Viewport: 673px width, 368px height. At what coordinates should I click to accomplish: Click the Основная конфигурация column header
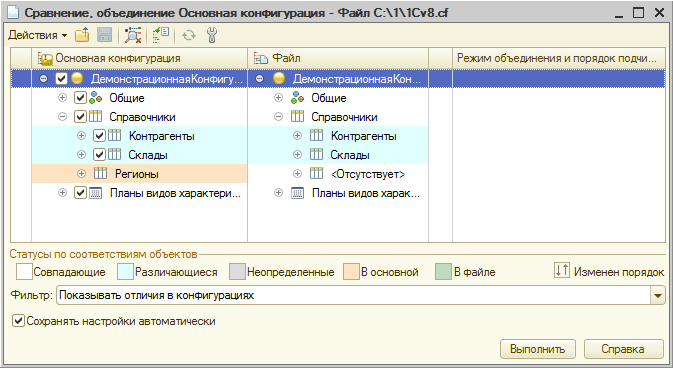click(x=139, y=58)
